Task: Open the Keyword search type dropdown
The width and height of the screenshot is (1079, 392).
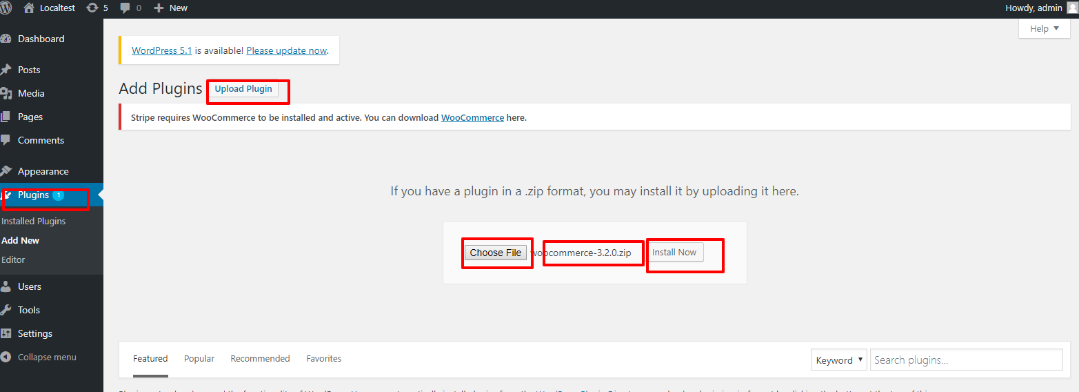Action: point(839,360)
